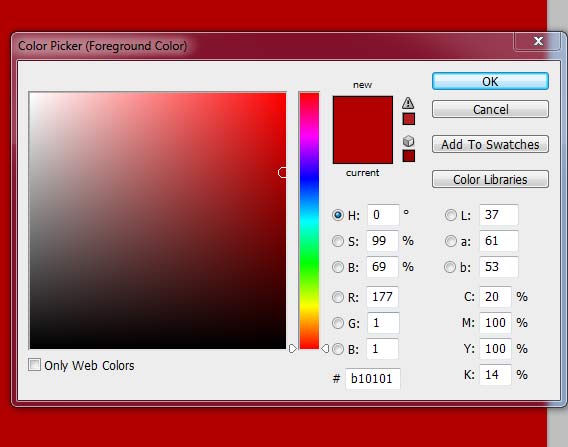Image resolution: width=568 pixels, height=447 pixels.
Task: Click the not-web-safe cube icon
Action: click(408, 141)
